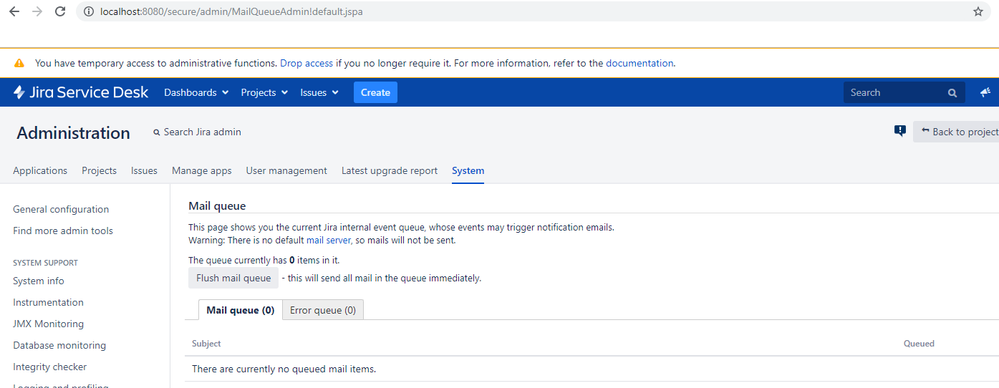Click the Queued column header
The height and width of the screenshot is (388, 999).
(919, 343)
